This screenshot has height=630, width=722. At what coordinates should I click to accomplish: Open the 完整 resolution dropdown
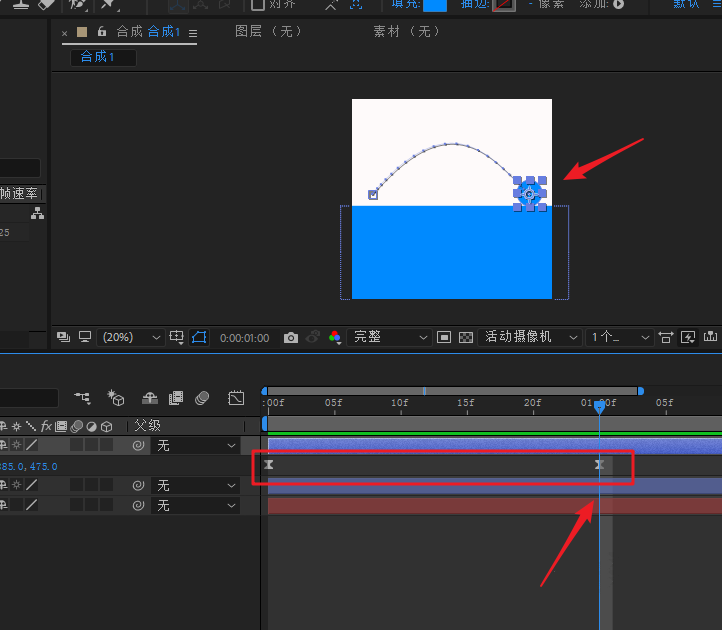coord(390,338)
